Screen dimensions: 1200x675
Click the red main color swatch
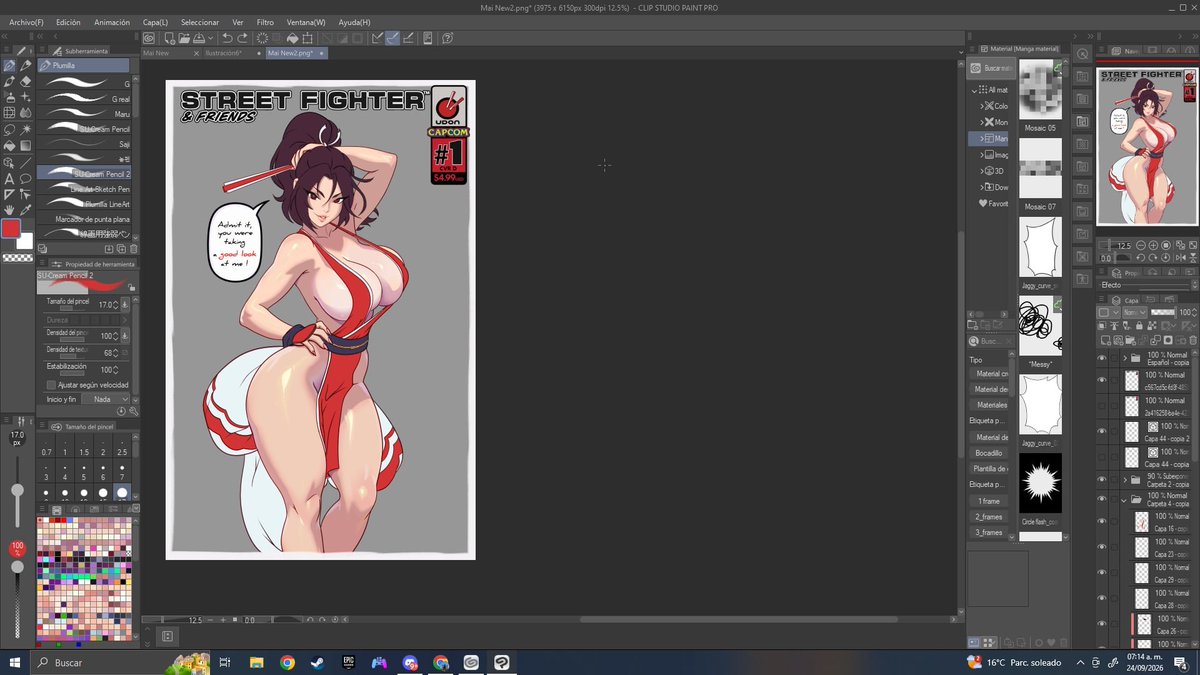point(11,229)
